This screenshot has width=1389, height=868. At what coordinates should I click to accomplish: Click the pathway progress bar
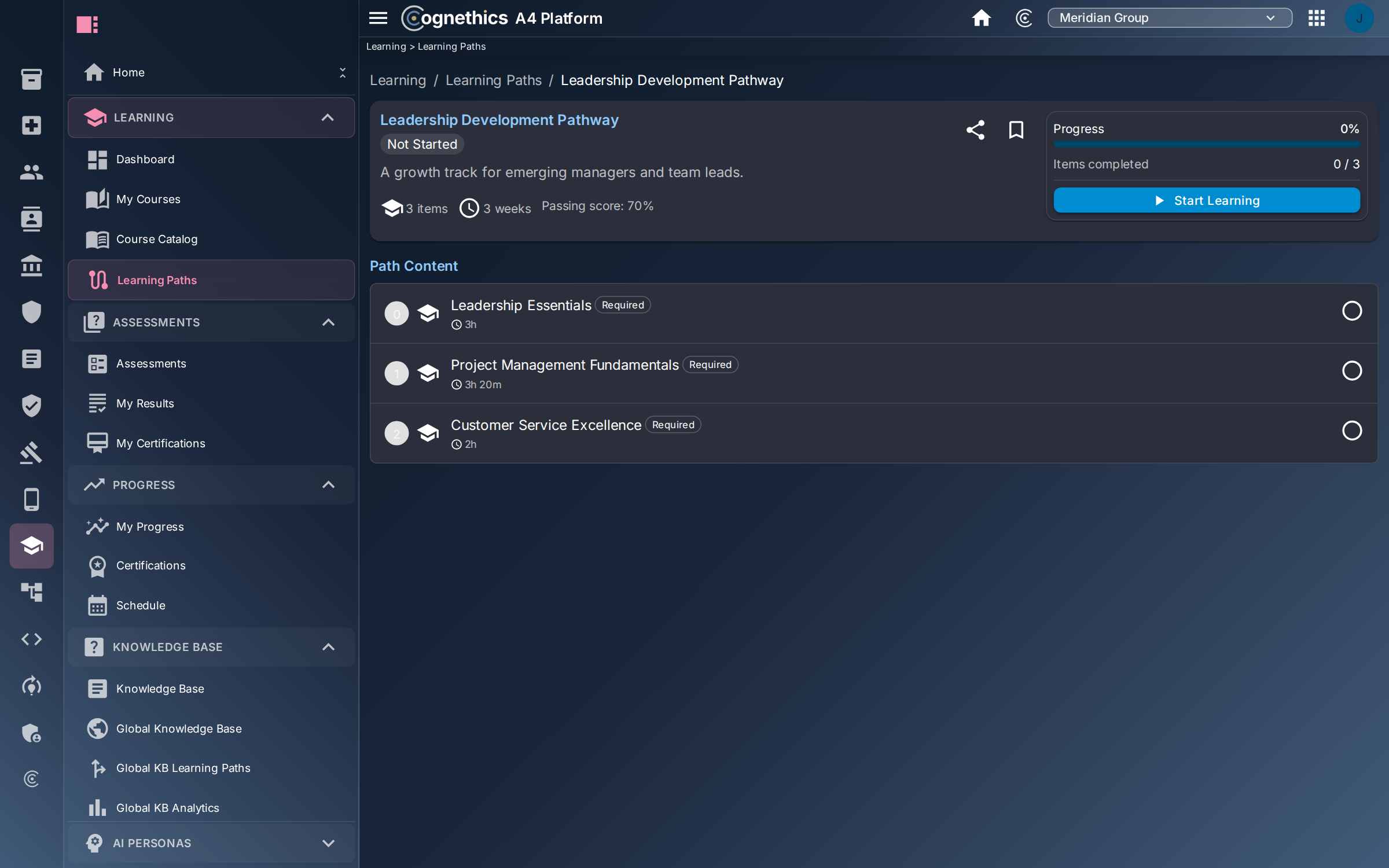[x=1206, y=145]
